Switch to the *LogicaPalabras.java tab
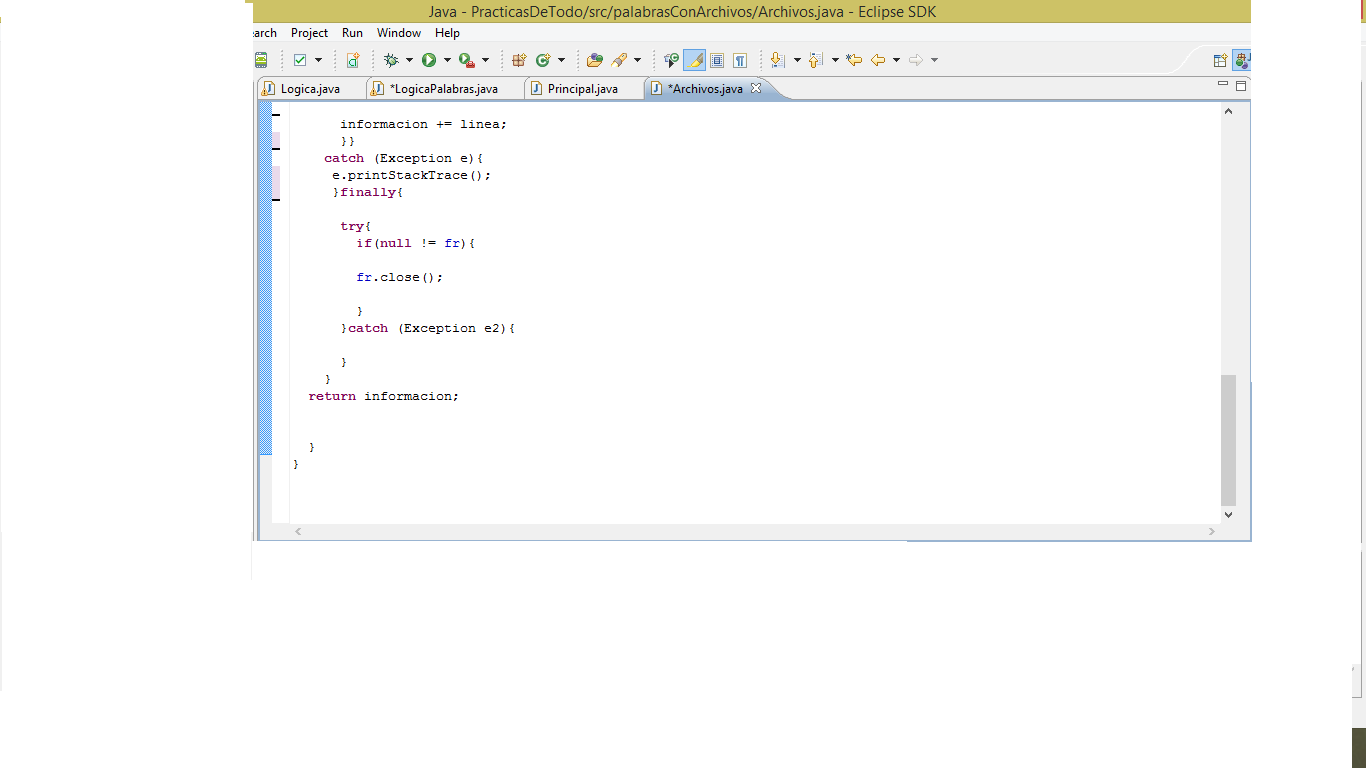Viewport: 1366px width, 768px height. tap(443, 89)
